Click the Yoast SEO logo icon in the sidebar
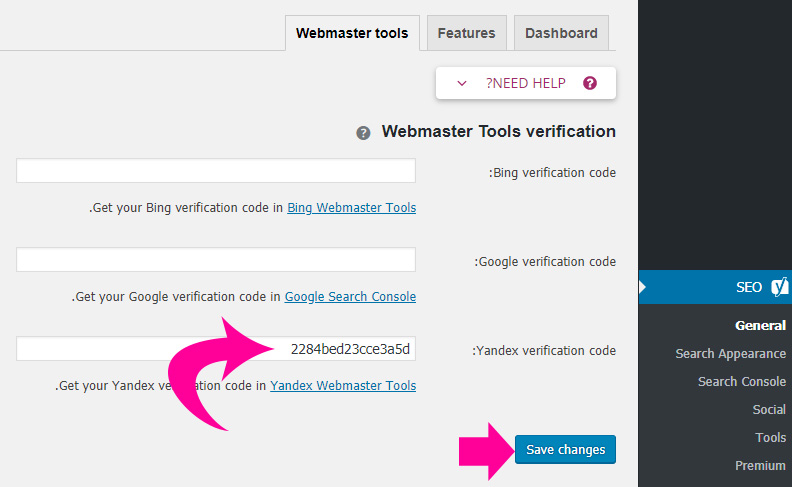The width and height of the screenshot is (792, 487). point(780,287)
